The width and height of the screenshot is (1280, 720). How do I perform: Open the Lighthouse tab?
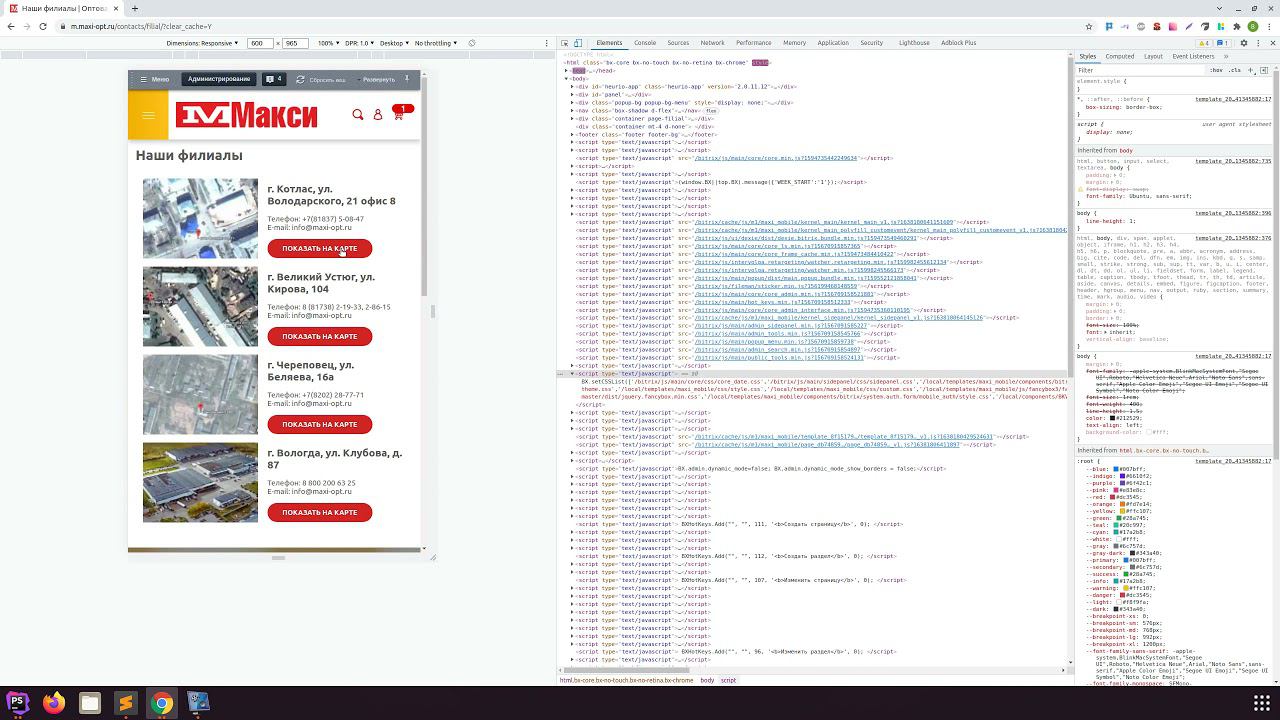point(914,43)
